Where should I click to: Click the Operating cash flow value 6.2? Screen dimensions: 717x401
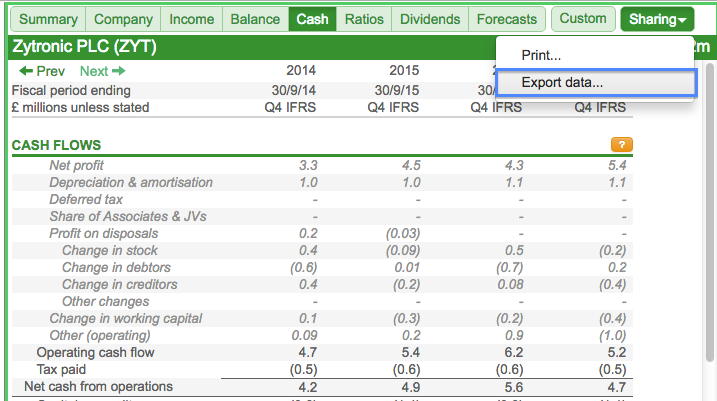coord(514,353)
